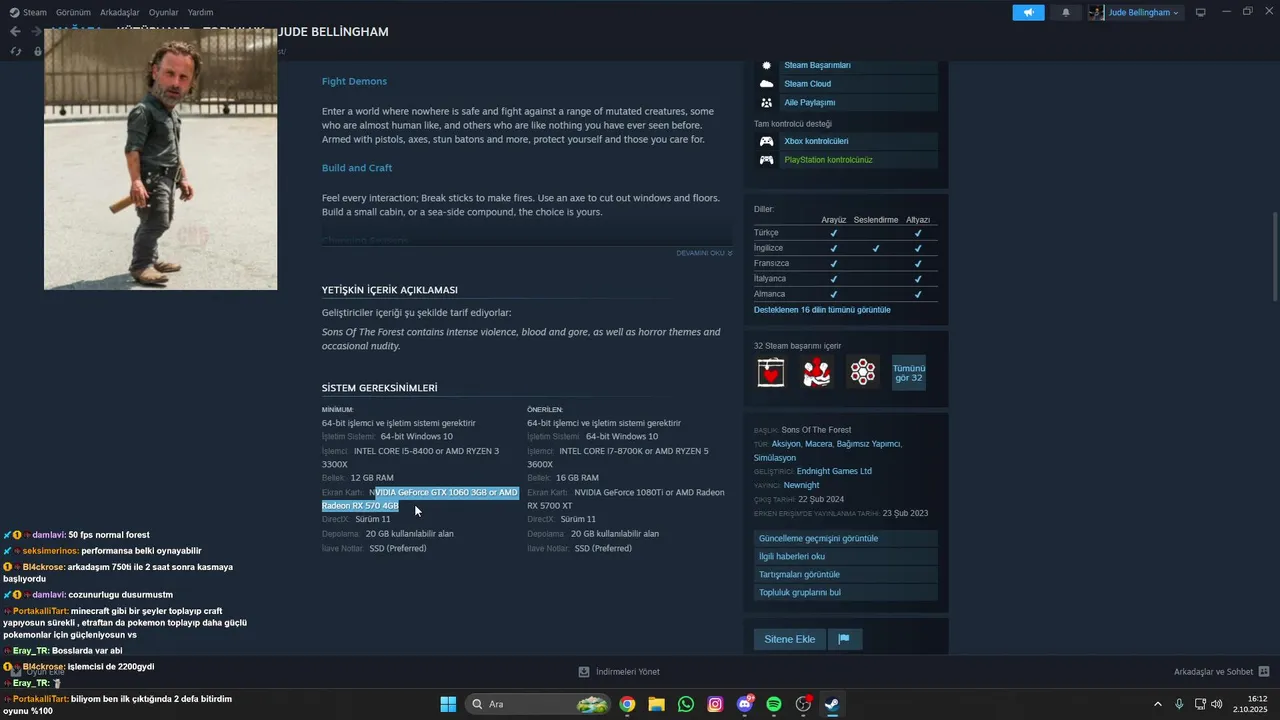Open Spotify from the taskbar
Viewport: 1280px width, 720px height.
tap(774, 704)
